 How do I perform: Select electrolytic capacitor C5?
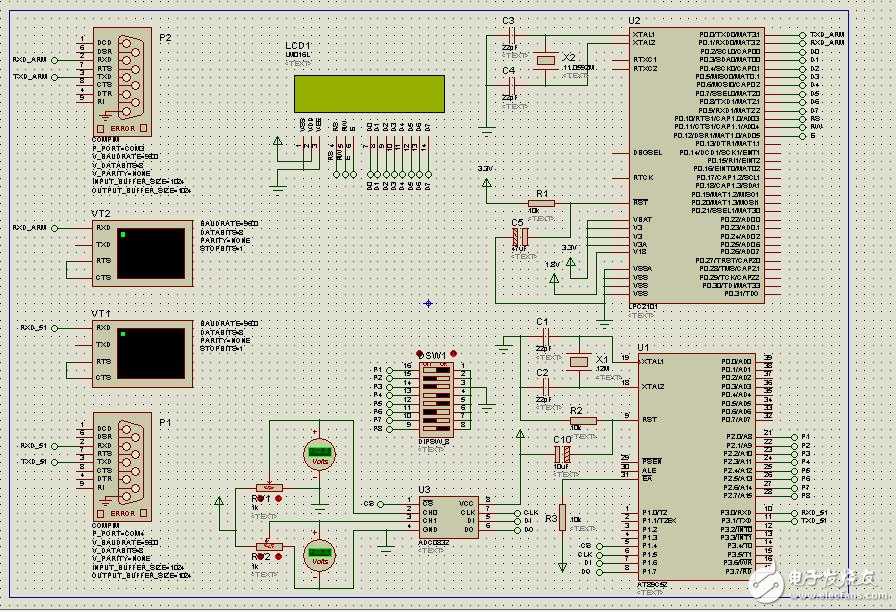pyautogui.click(x=519, y=237)
